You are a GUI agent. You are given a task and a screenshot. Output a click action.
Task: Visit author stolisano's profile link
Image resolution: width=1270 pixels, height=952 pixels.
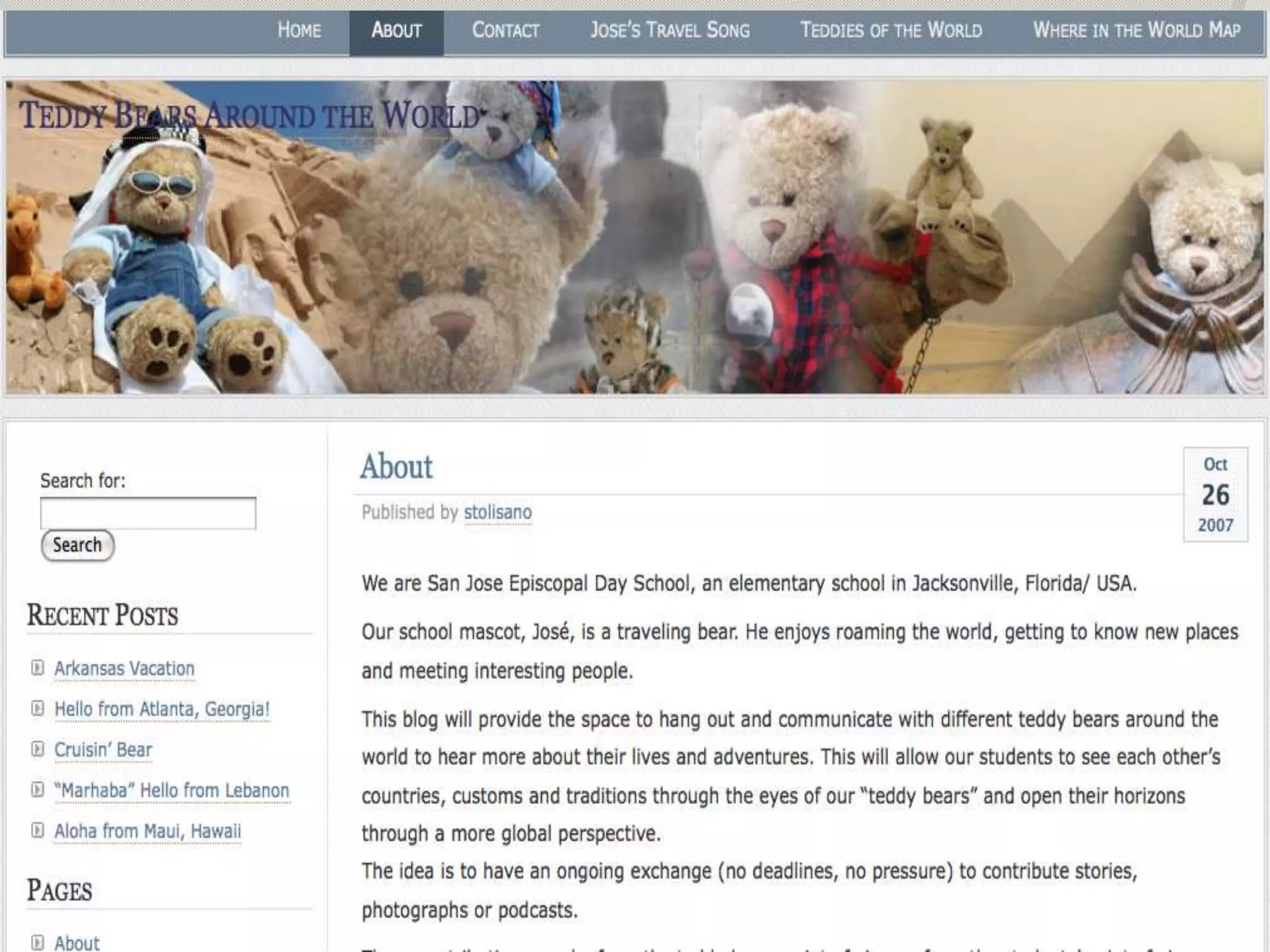(x=498, y=513)
